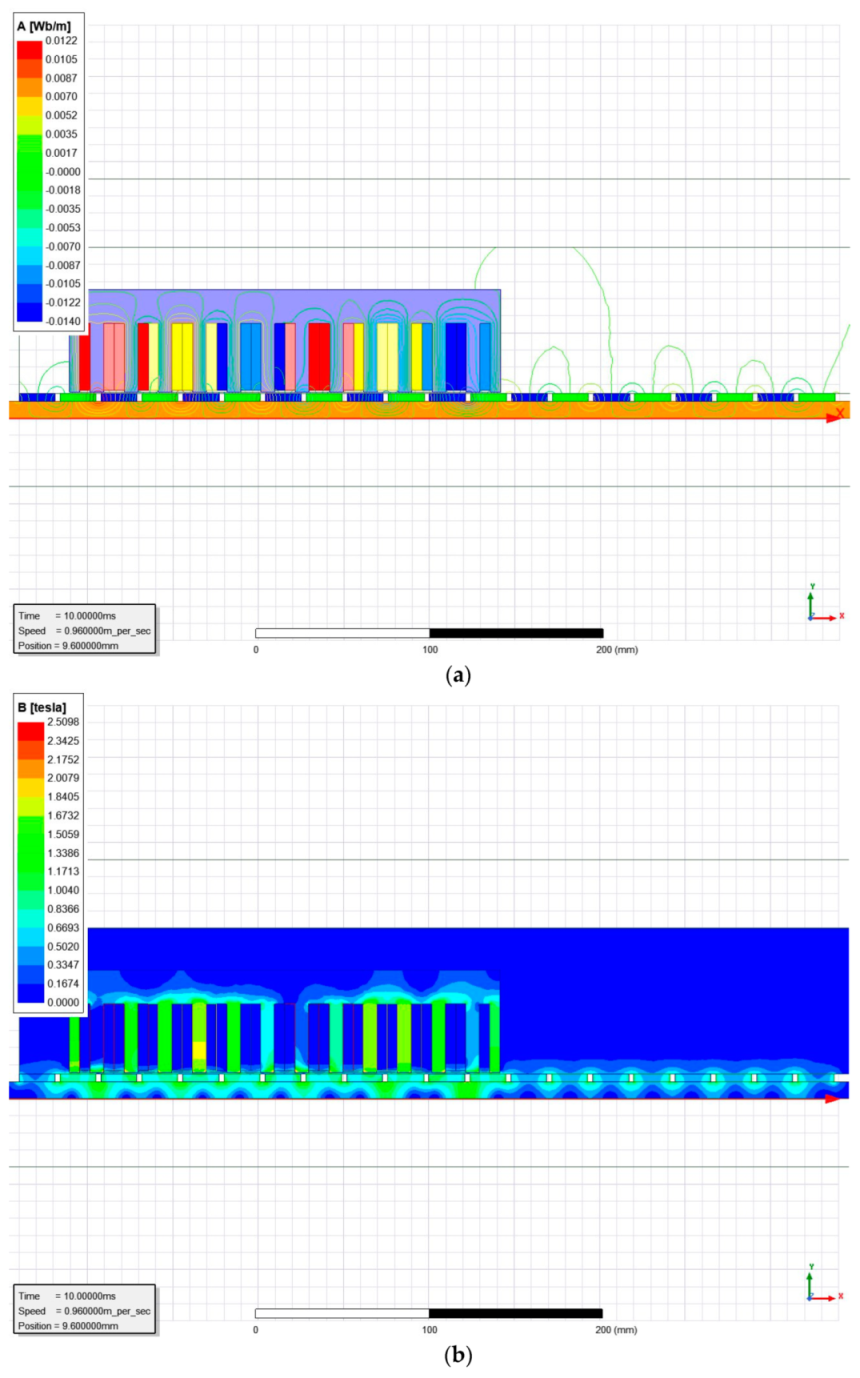This screenshot has height=1378, width=860.
Task: Click the -0.0018 legend value
Action: click(62, 190)
